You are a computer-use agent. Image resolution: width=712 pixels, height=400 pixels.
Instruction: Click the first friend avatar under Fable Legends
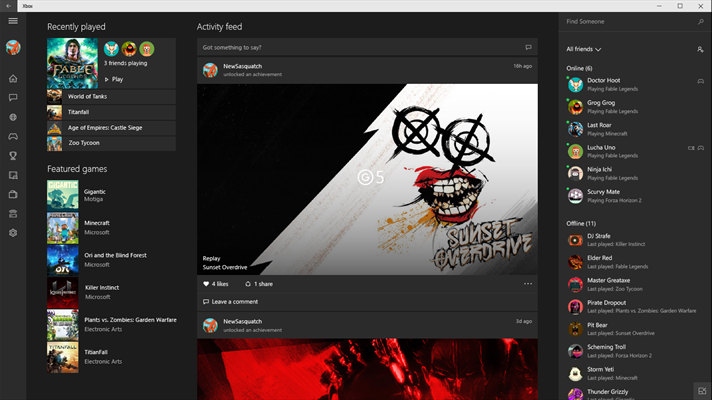[111, 49]
